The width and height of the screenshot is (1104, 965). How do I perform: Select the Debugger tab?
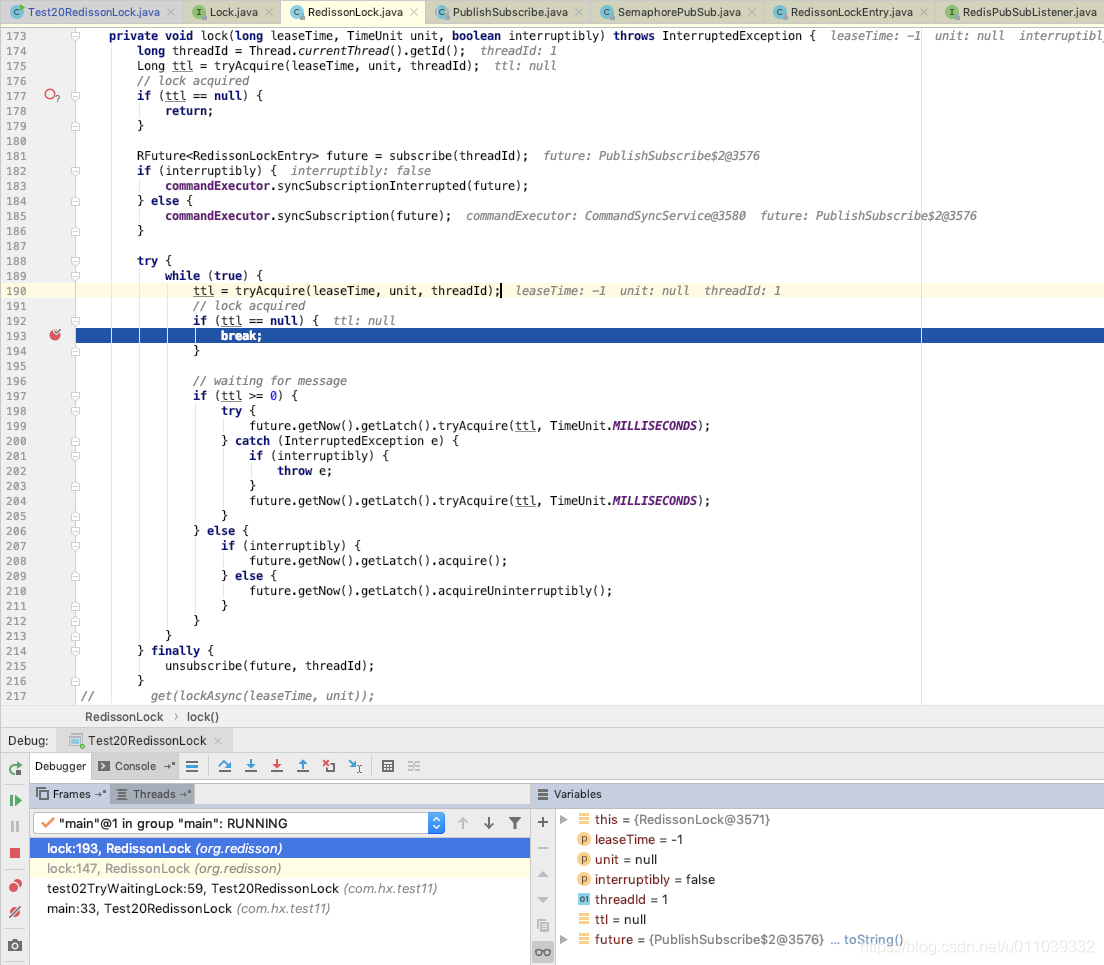click(x=61, y=767)
